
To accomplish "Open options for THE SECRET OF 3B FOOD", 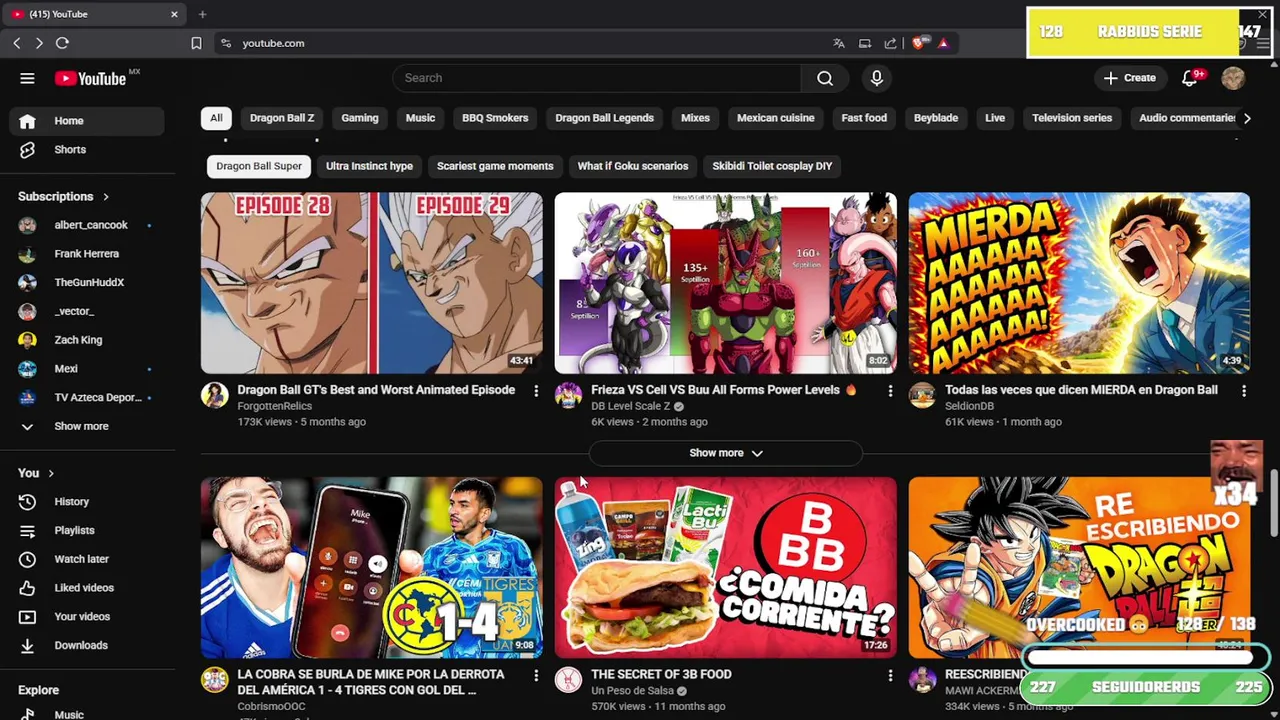I will click(x=890, y=676).
